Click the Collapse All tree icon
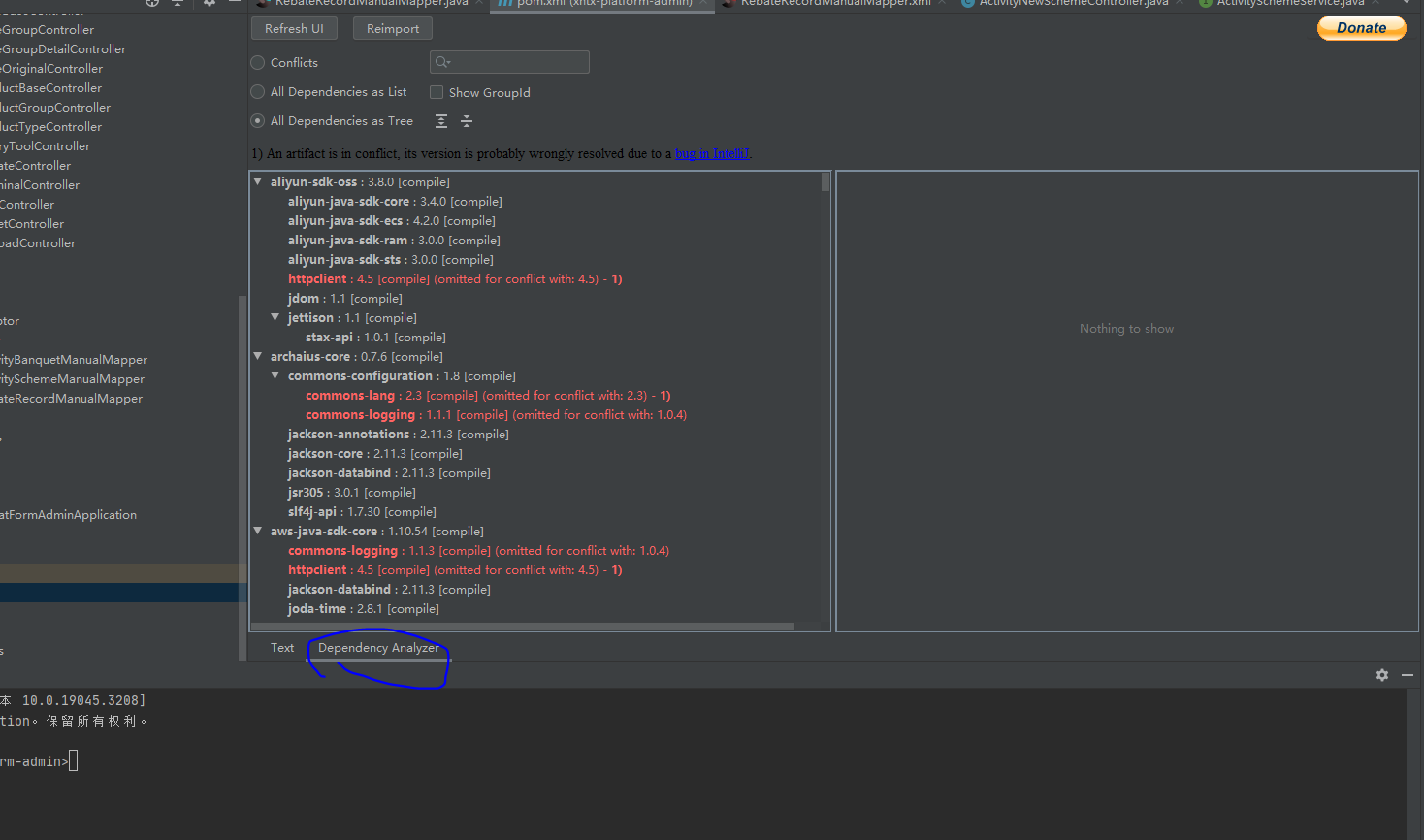 pos(467,121)
